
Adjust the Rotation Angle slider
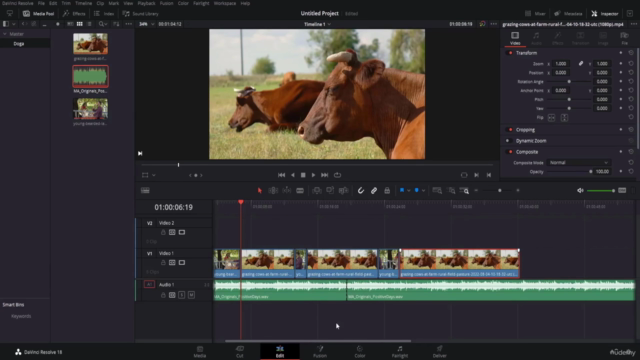pos(569,82)
